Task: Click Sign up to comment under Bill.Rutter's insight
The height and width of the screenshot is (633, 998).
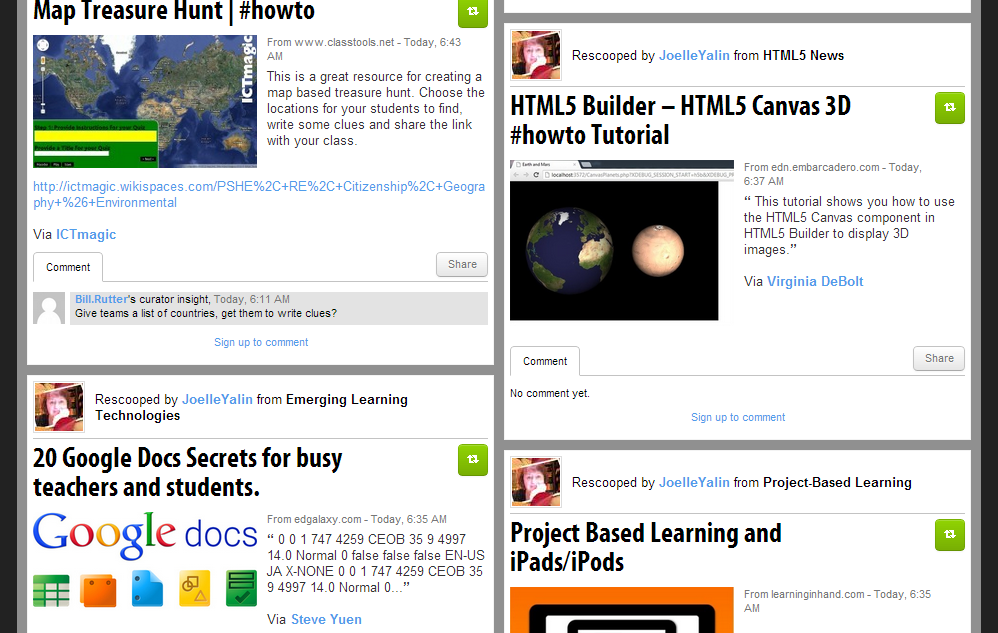Action: click(261, 342)
